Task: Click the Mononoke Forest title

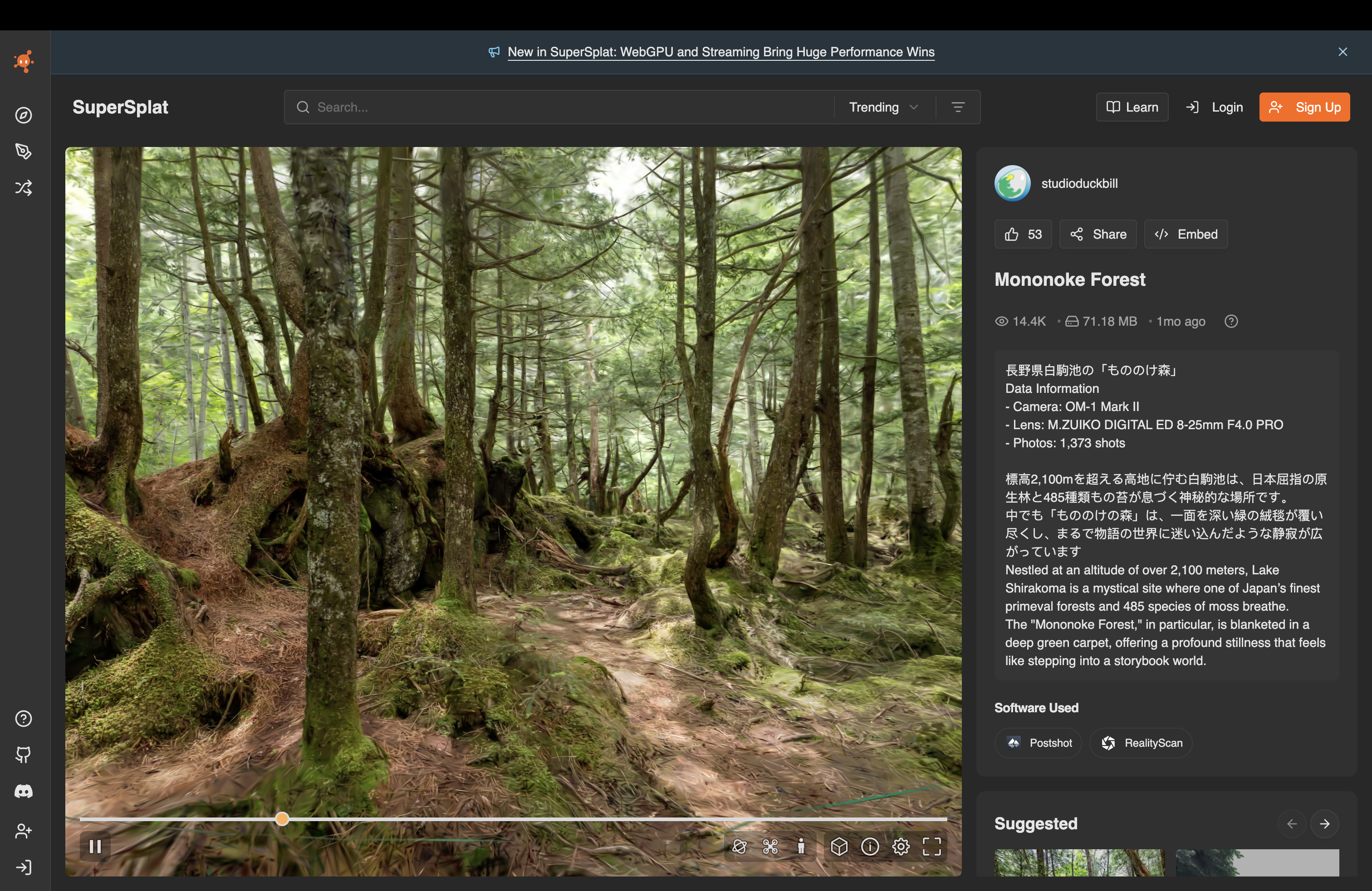Action: 1070,279
